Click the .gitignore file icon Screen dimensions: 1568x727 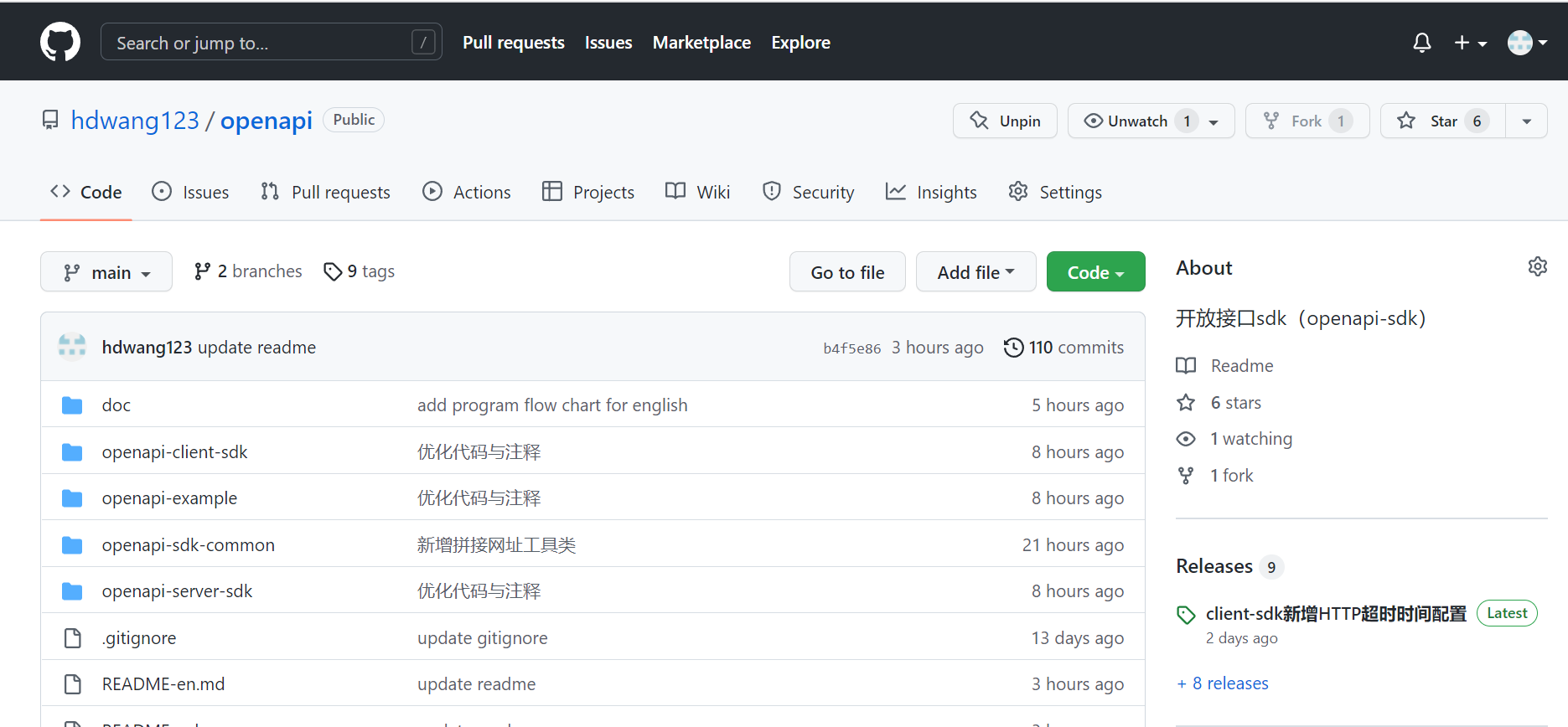[73, 638]
